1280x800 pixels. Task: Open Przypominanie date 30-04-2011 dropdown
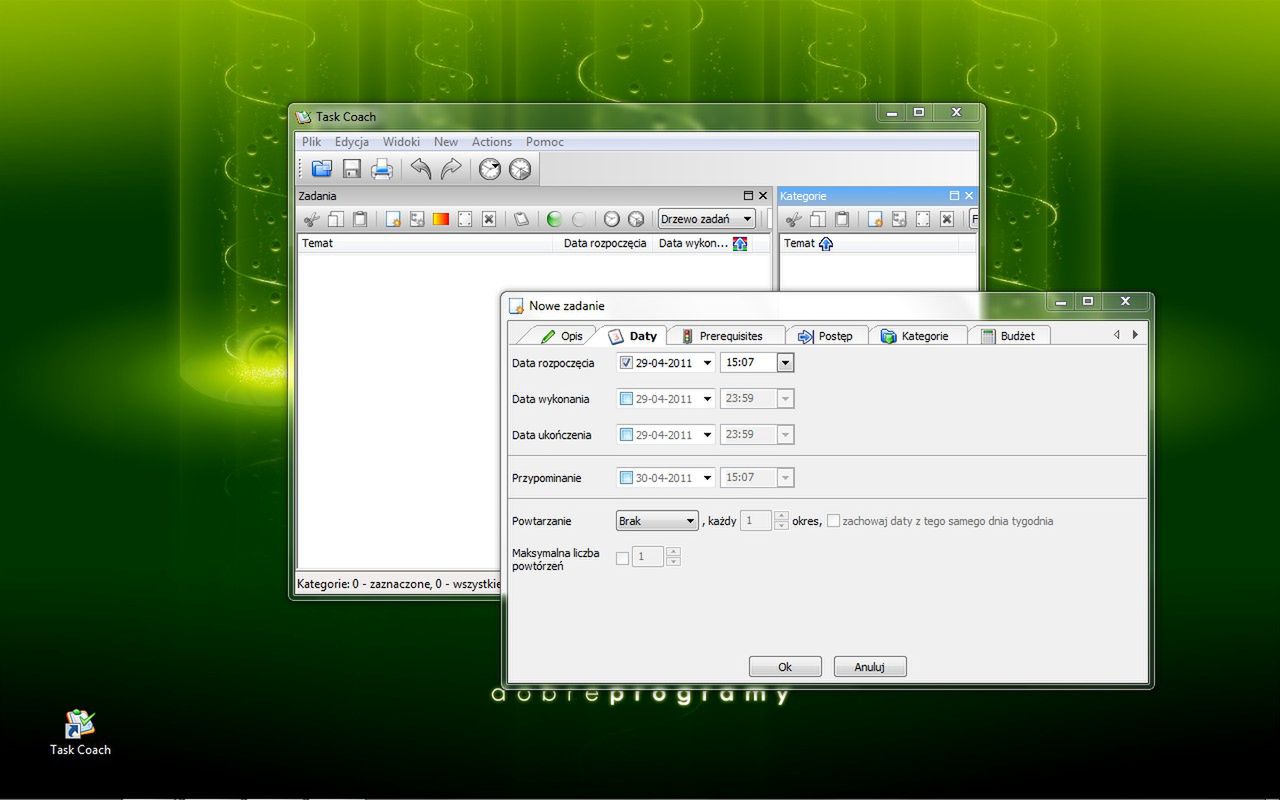707,478
